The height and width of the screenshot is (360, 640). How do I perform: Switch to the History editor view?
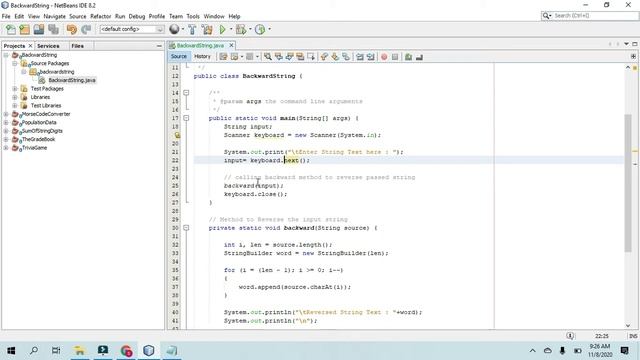coord(202,56)
